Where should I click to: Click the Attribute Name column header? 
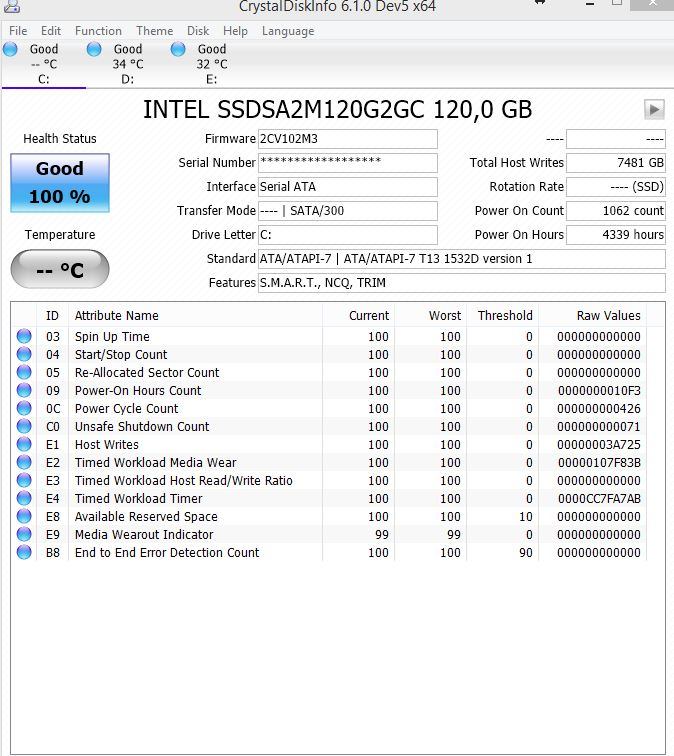click(x=195, y=315)
